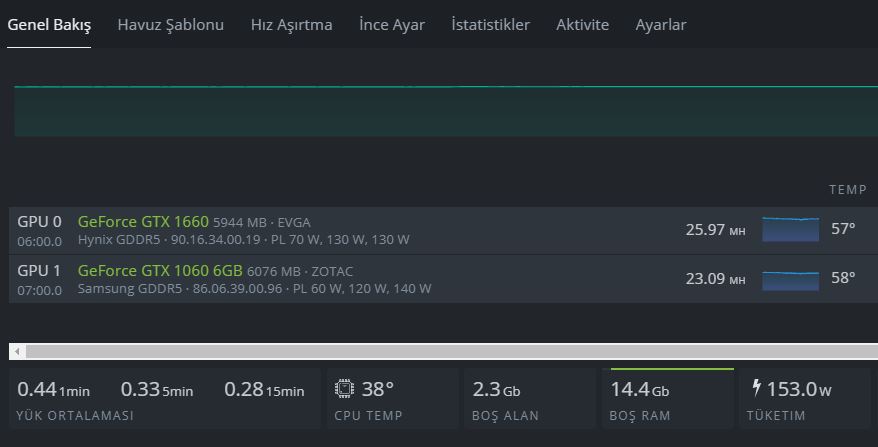This screenshot has height=447, width=878.
Task: Click GPU 1 hashrate mini chart
Action: pyautogui.click(x=790, y=280)
